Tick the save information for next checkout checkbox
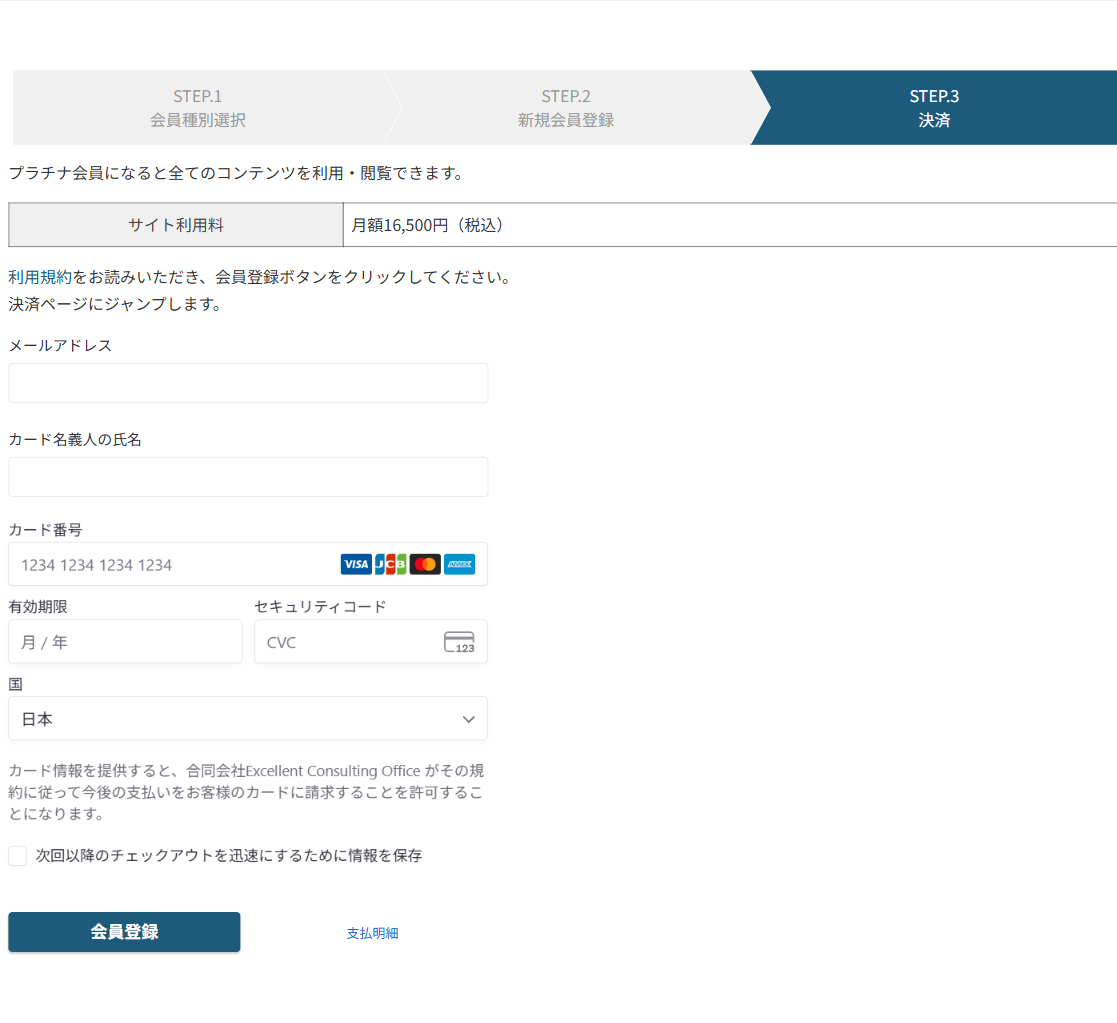Screen dimensions: 1117x1023 pos(18,856)
